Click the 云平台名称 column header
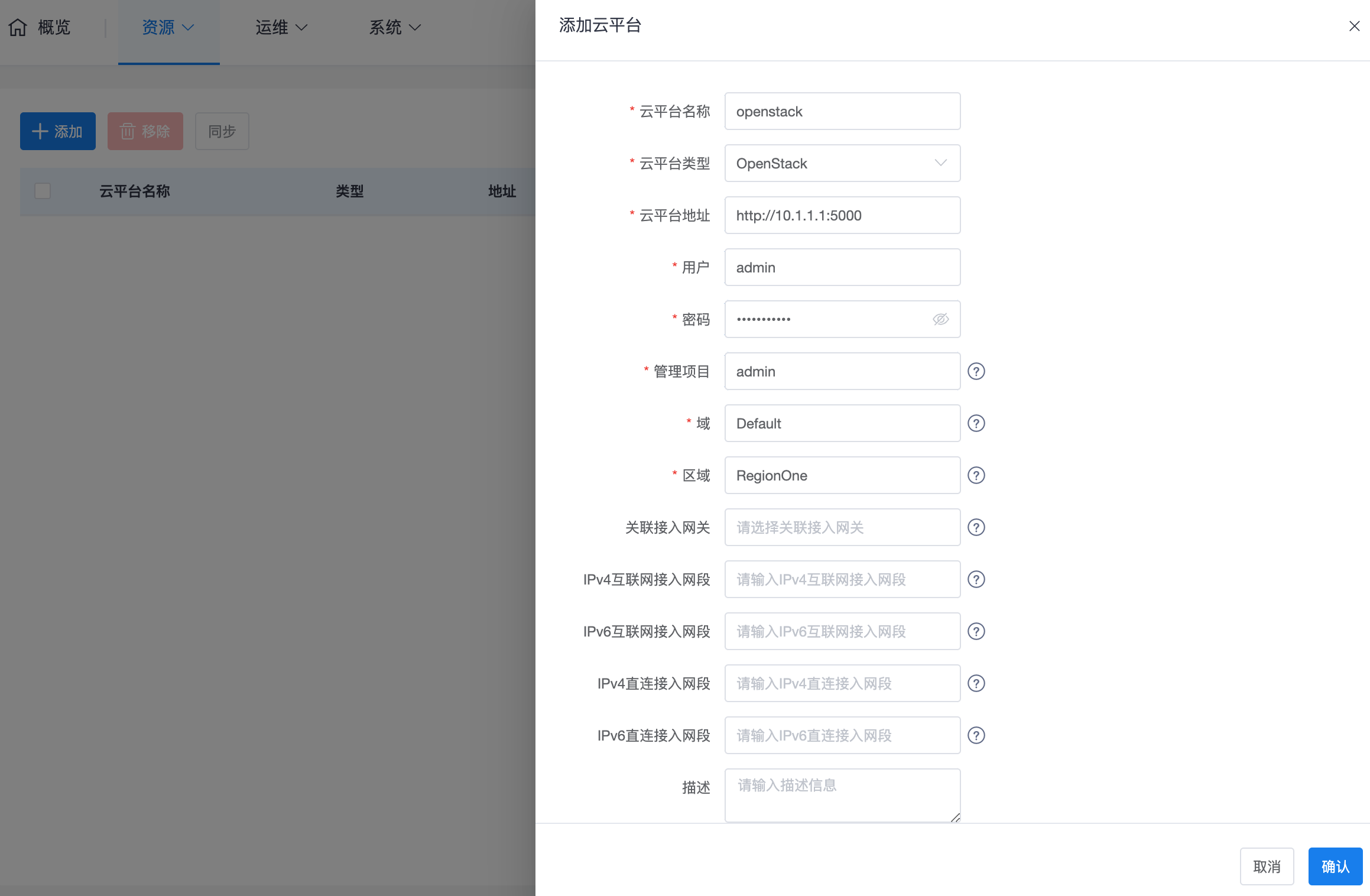The width and height of the screenshot is (1370, 896). tap(135, 191)
